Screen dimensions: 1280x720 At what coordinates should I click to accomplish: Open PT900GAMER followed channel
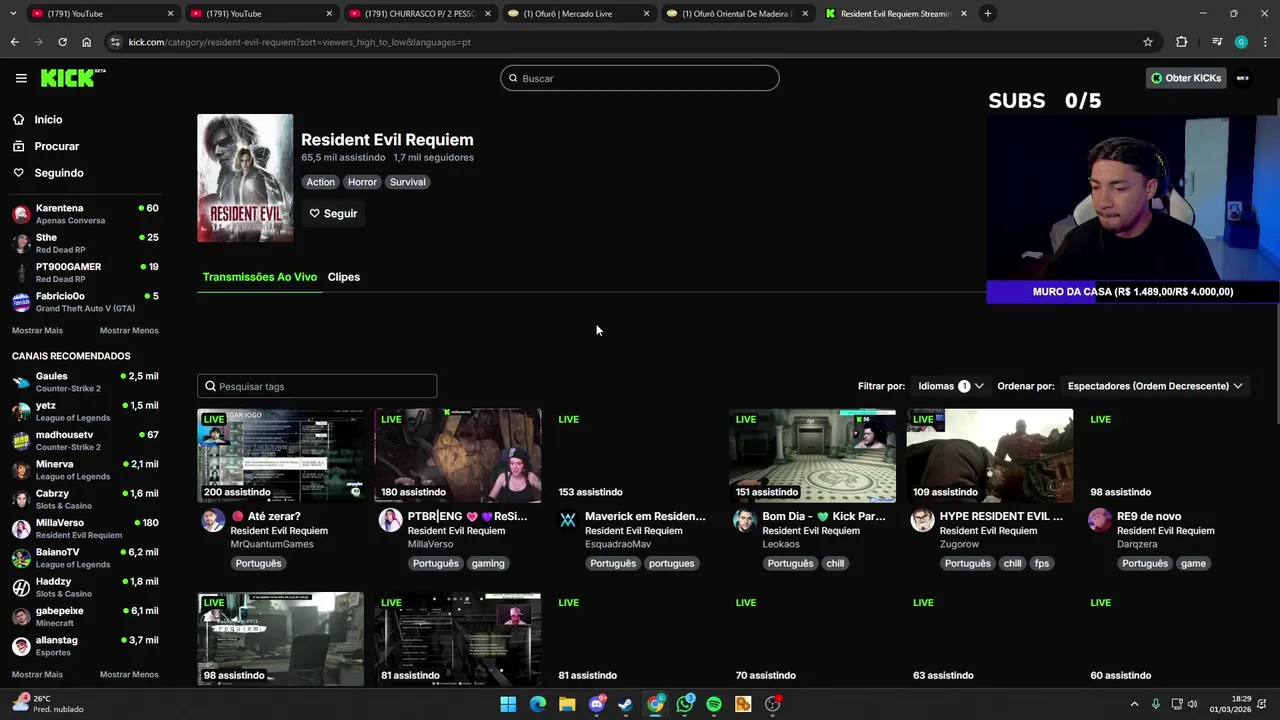(x=85, y=272)
